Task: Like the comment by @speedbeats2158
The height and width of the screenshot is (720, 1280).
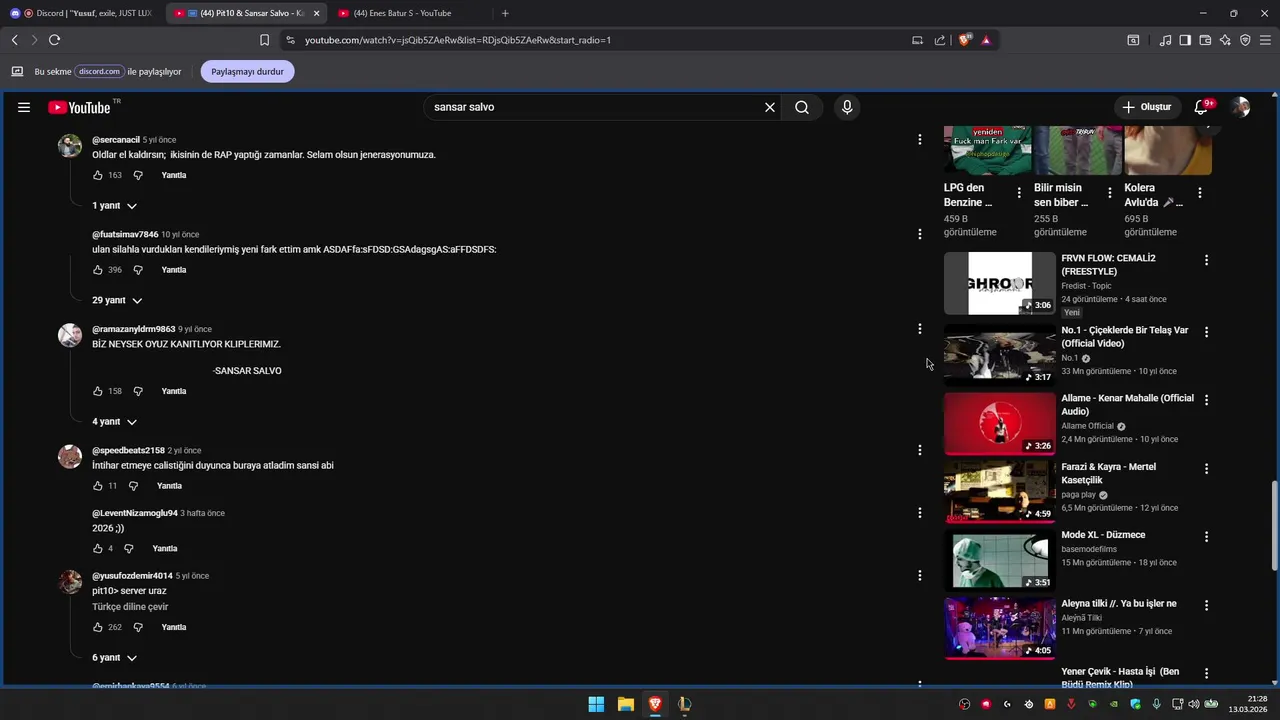Action: coord(98,486)
